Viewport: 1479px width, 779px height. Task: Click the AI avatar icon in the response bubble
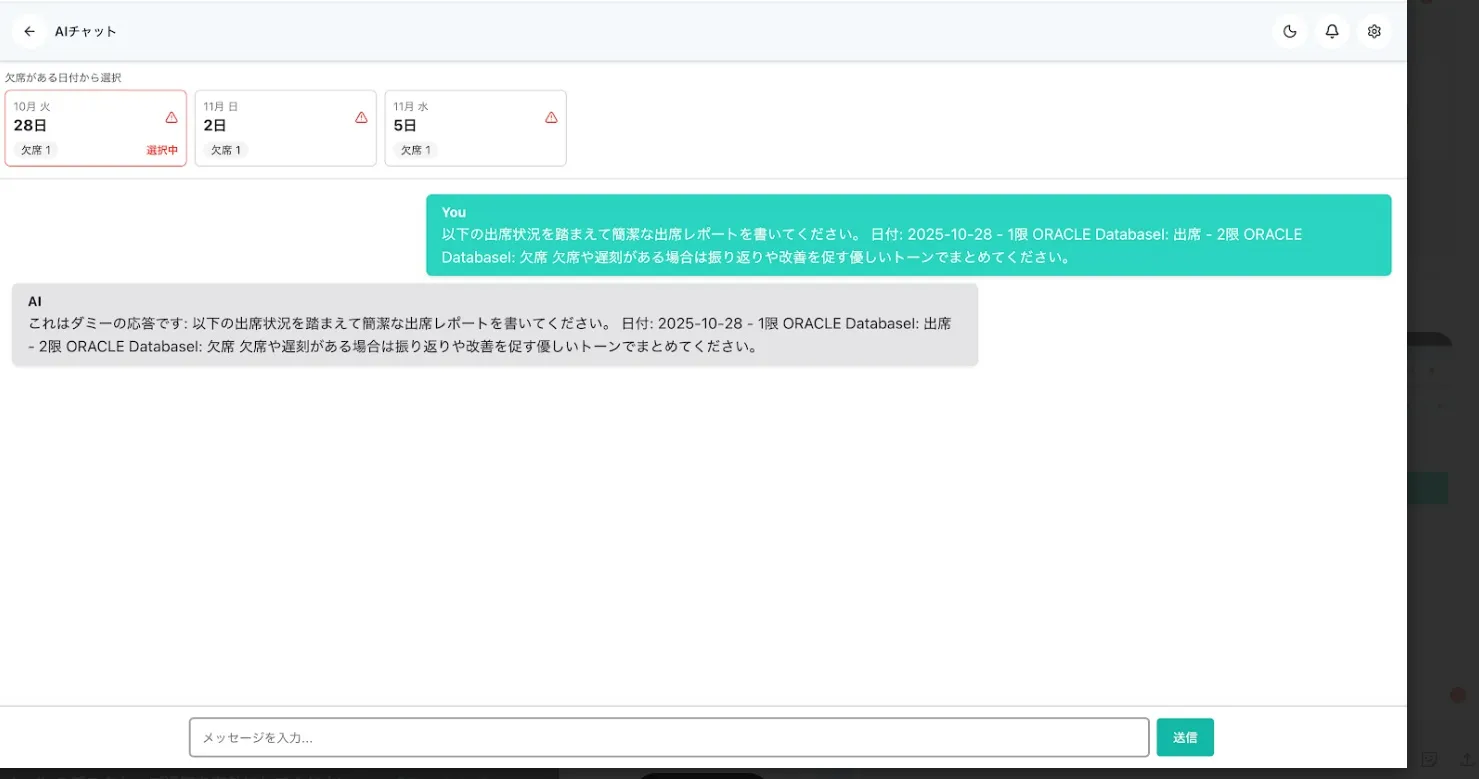click(36, 301)
